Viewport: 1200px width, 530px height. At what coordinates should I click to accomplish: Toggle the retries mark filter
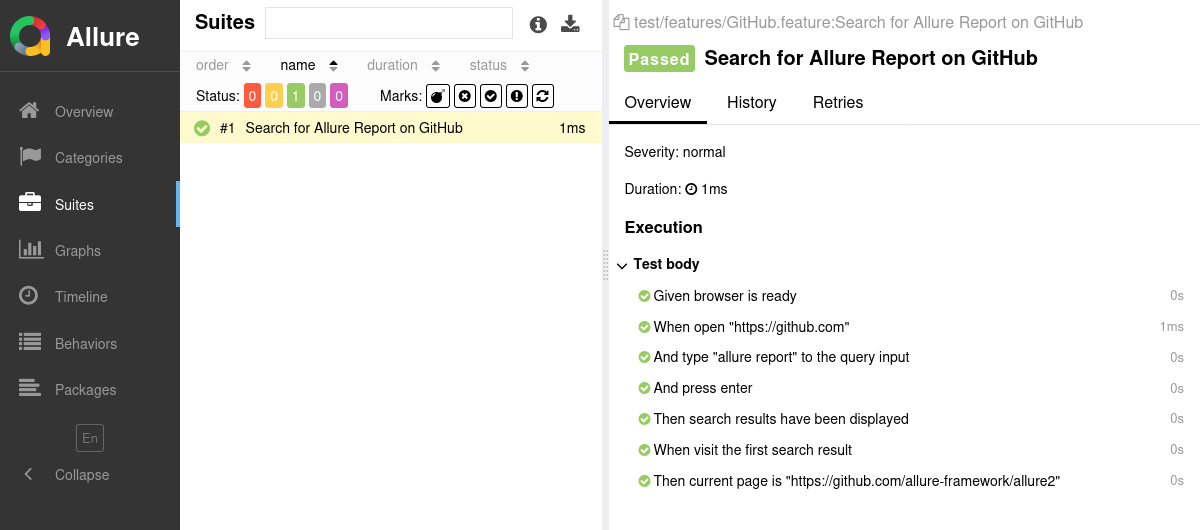click(543, 96)
